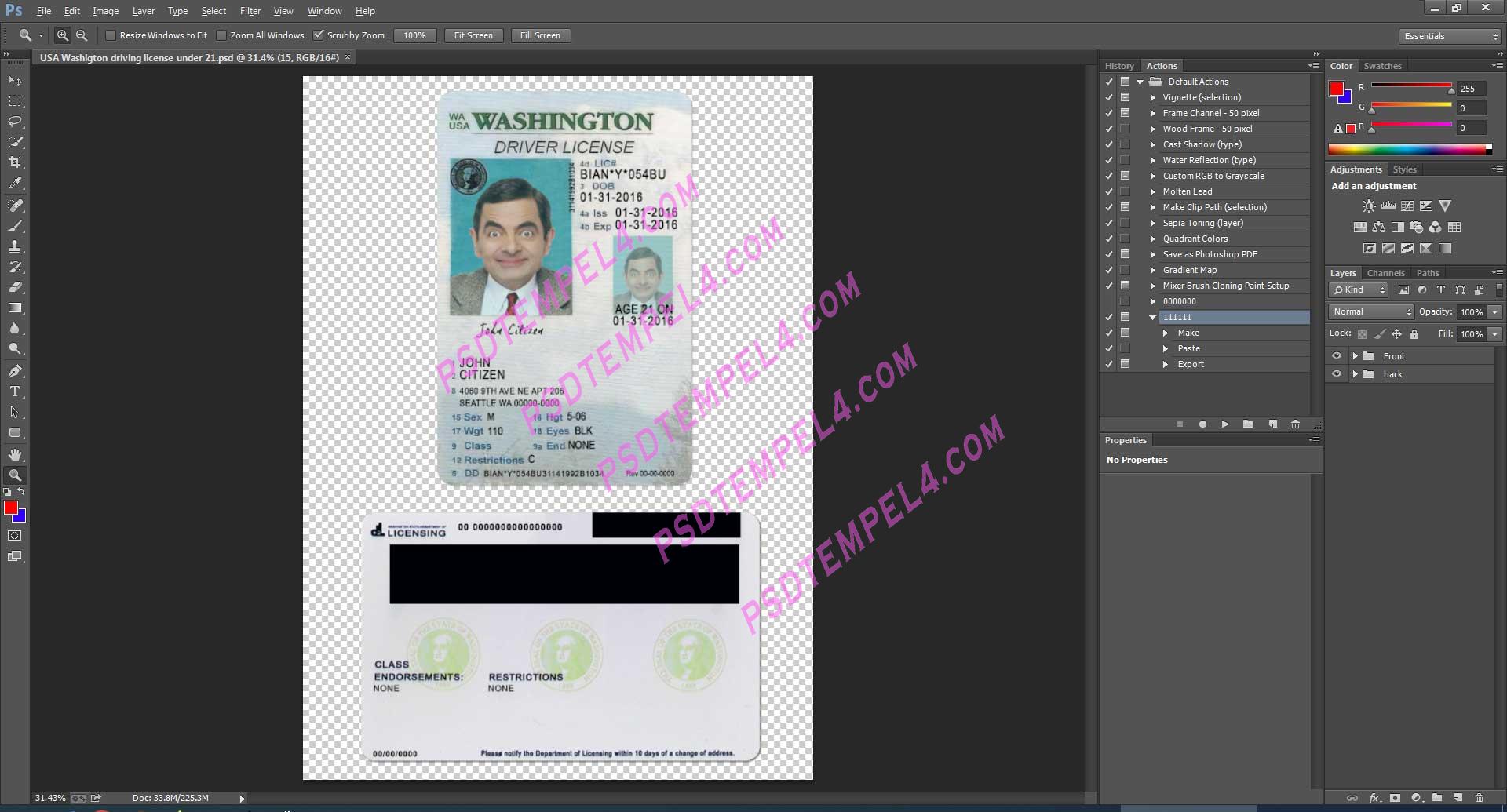Select the Zoom tool in the toolbar
This screenshot has height=812, width=1507.
click(15, 475)
